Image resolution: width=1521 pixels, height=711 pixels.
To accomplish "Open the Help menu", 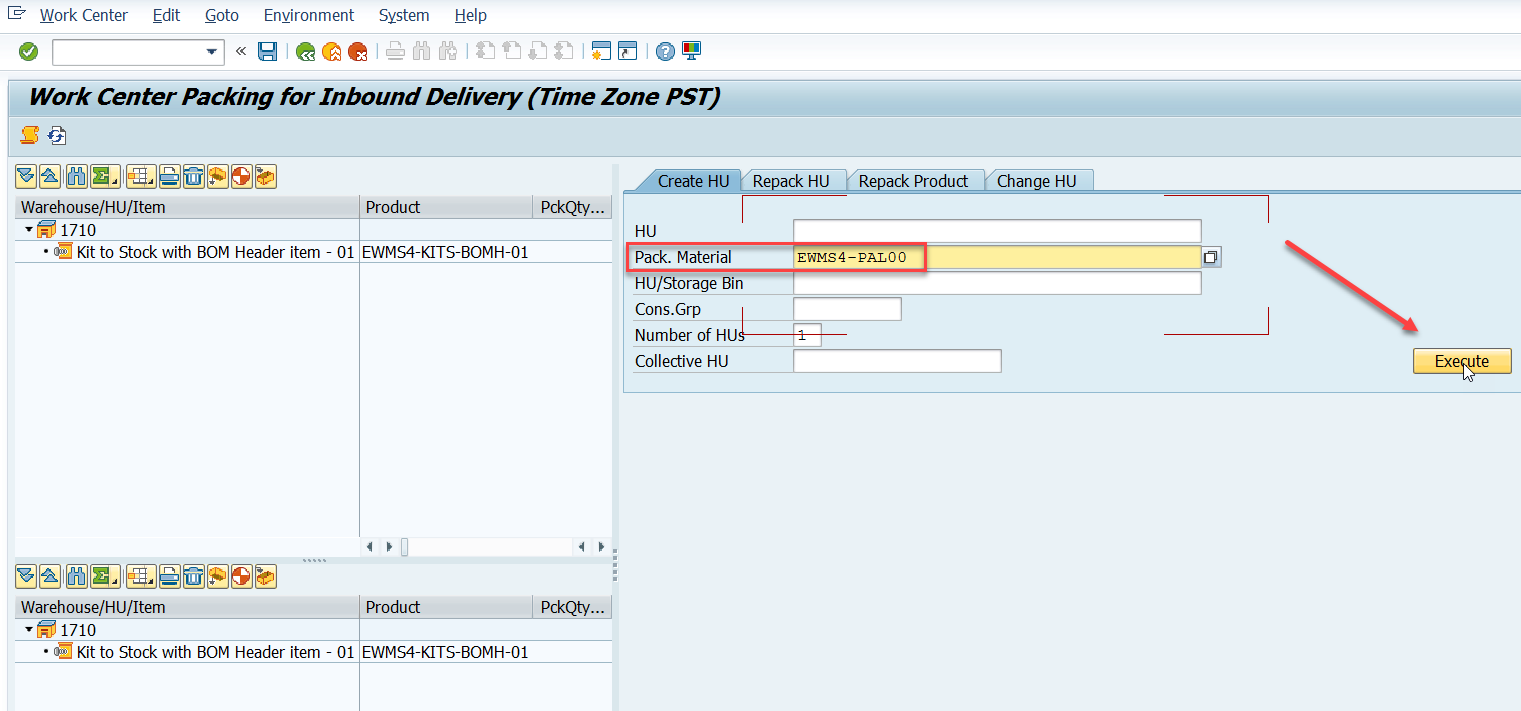I will point(470,15).
